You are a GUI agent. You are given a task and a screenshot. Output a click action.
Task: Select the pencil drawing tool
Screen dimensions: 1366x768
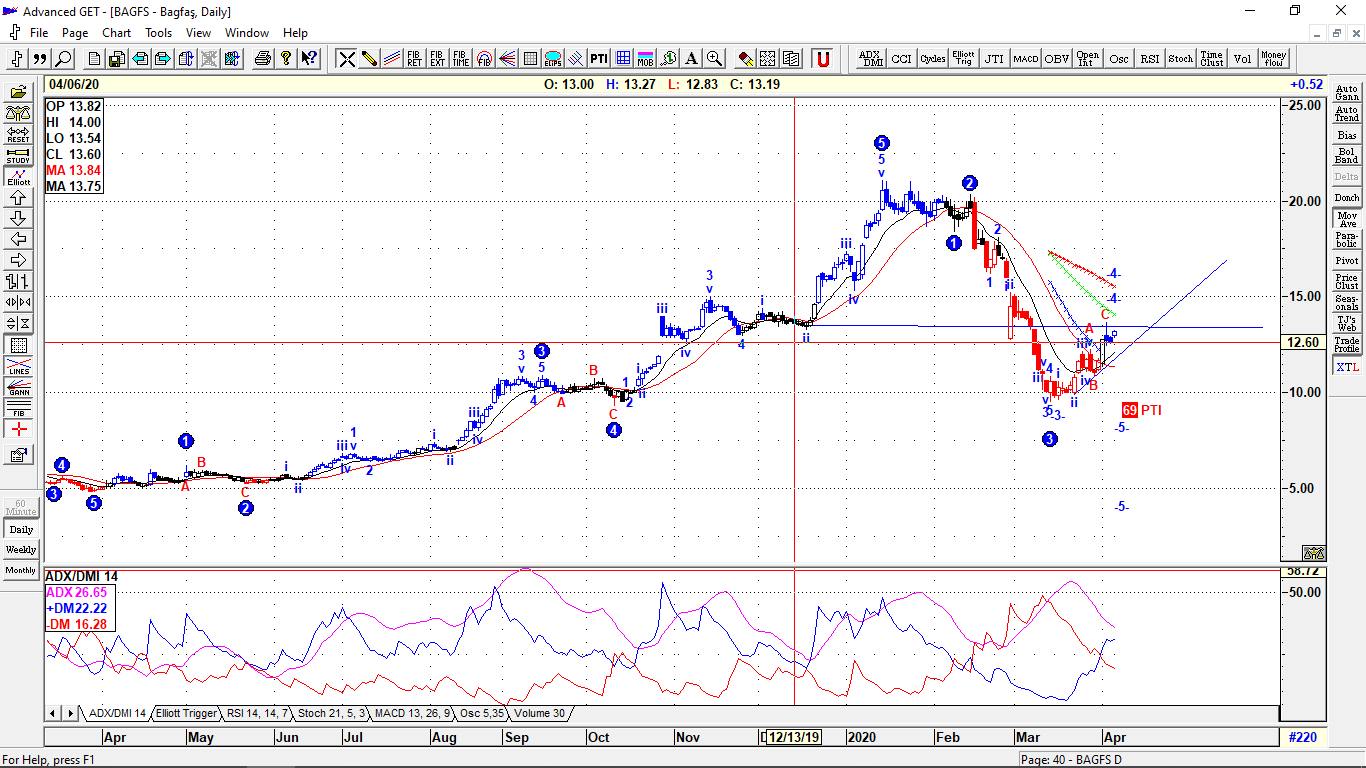tap(369, 59)
